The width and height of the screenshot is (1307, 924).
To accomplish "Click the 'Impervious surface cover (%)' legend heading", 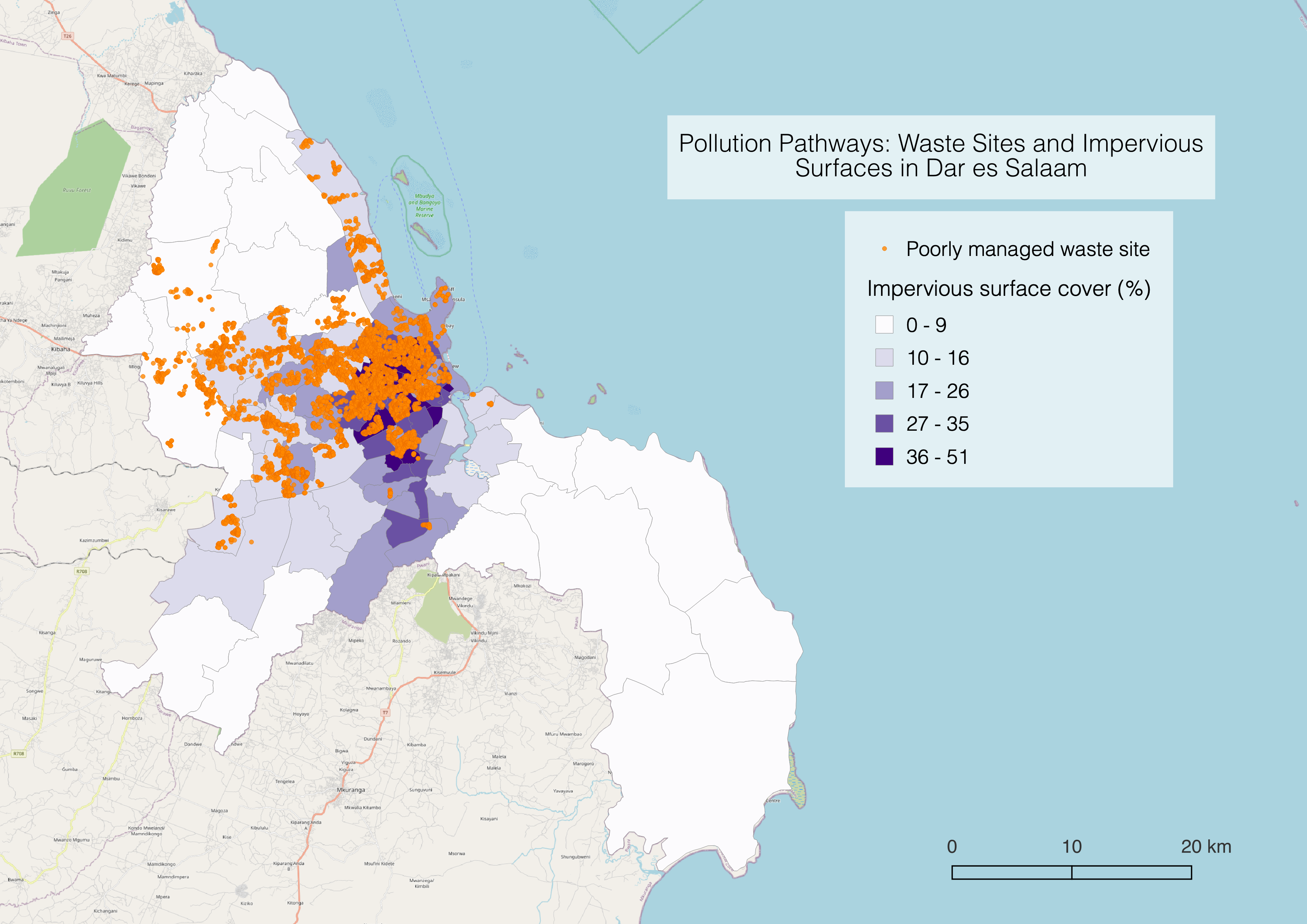I will click(1009, 288).
